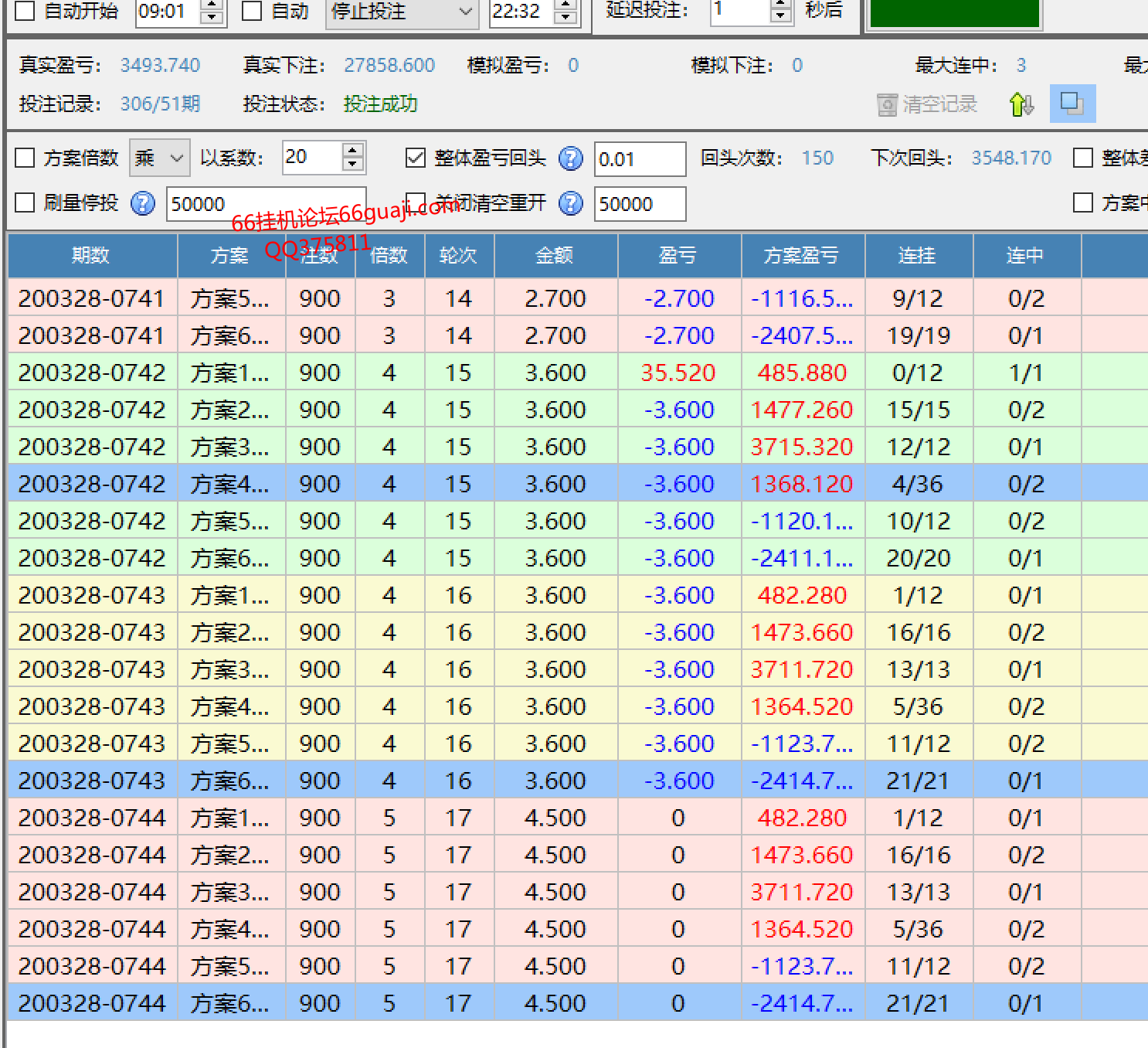Enable the 自动开始 checkbox
This screenshot has width=1148, height=1048.
25,11
